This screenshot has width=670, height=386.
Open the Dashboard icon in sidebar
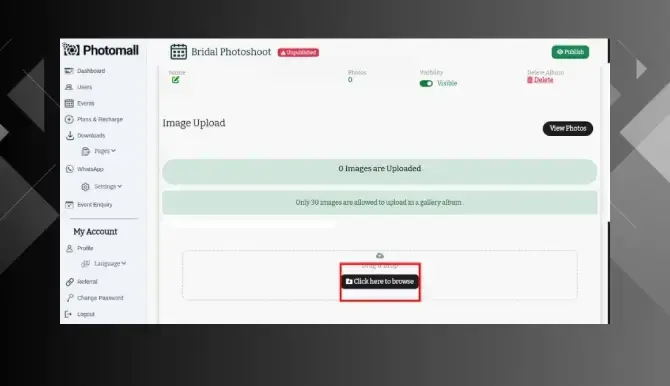[x=69, y=71]
